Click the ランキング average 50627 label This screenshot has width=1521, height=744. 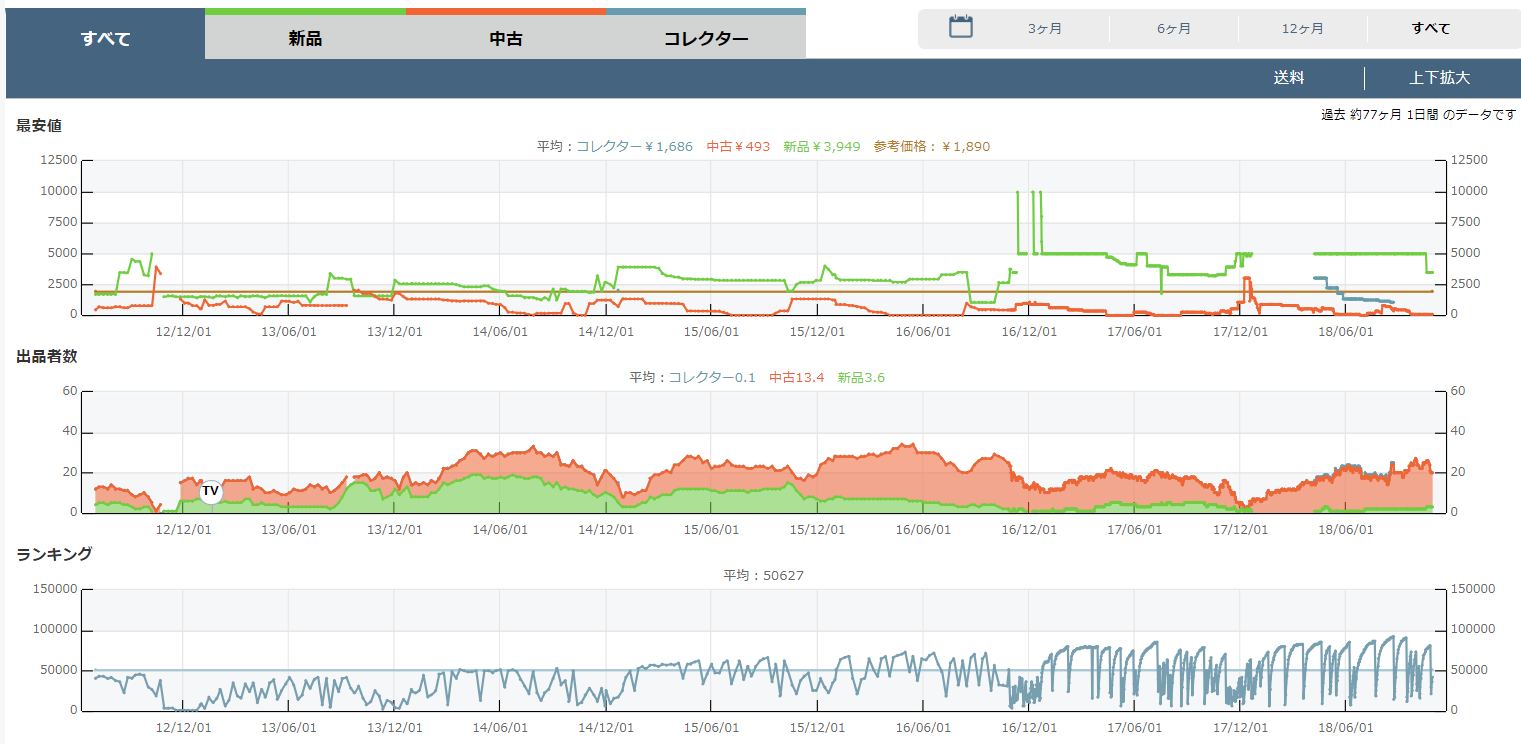[x=763, y=576]
